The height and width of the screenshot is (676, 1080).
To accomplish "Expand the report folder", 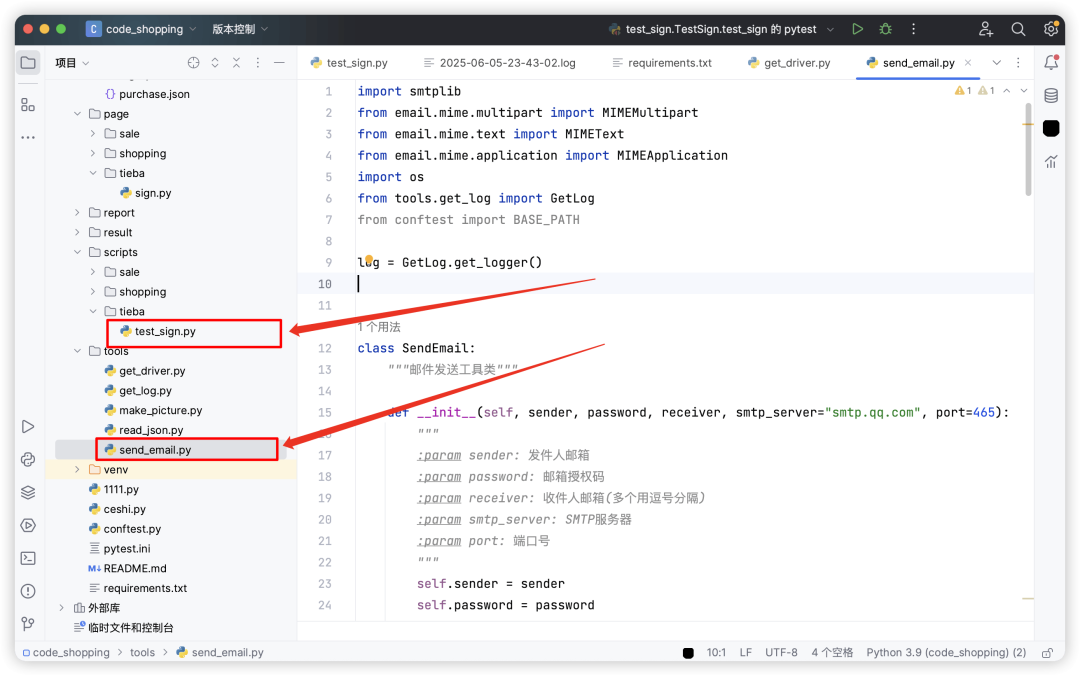I will click(77, 213).
